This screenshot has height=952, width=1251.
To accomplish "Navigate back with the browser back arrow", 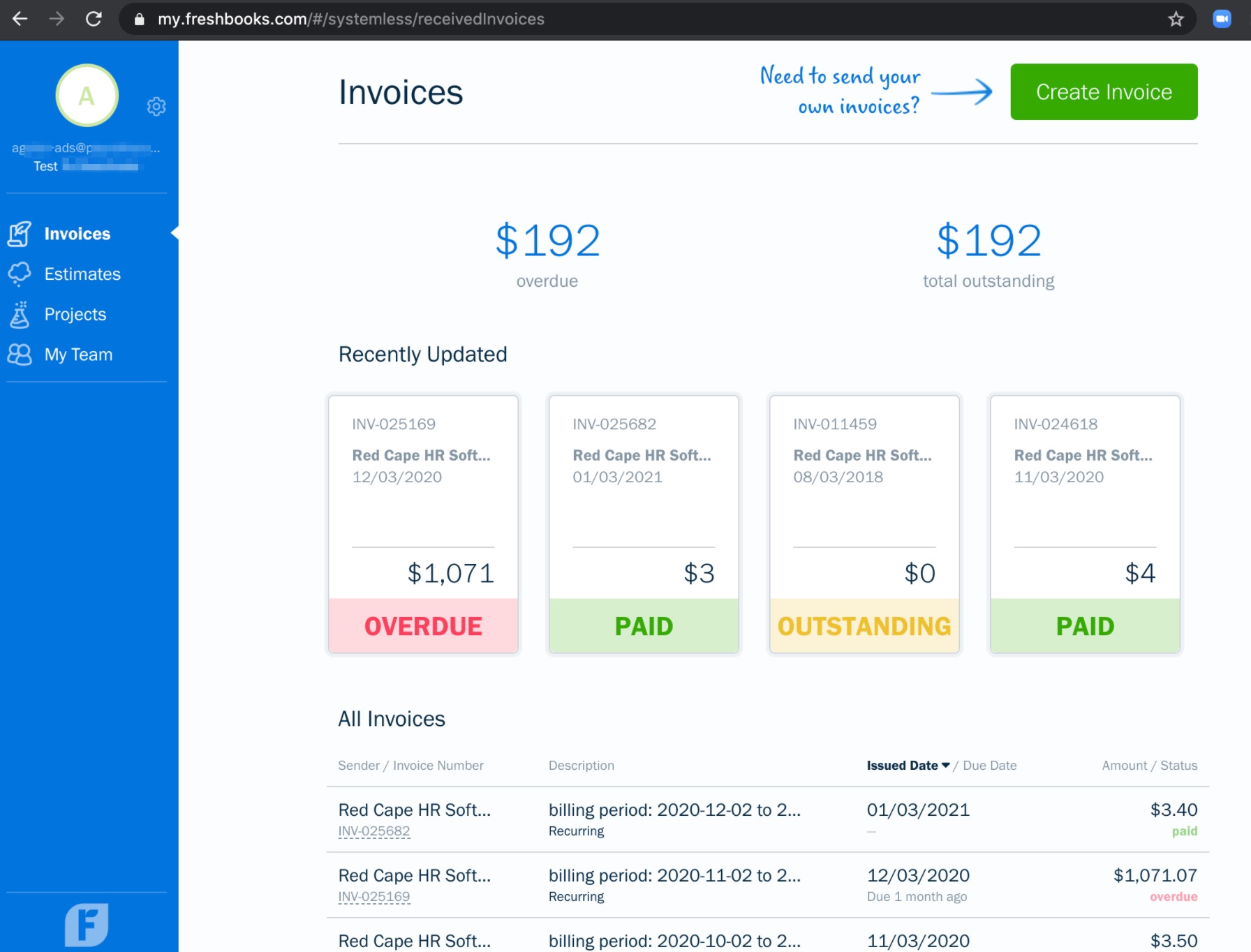I will (x=20, y=19).
